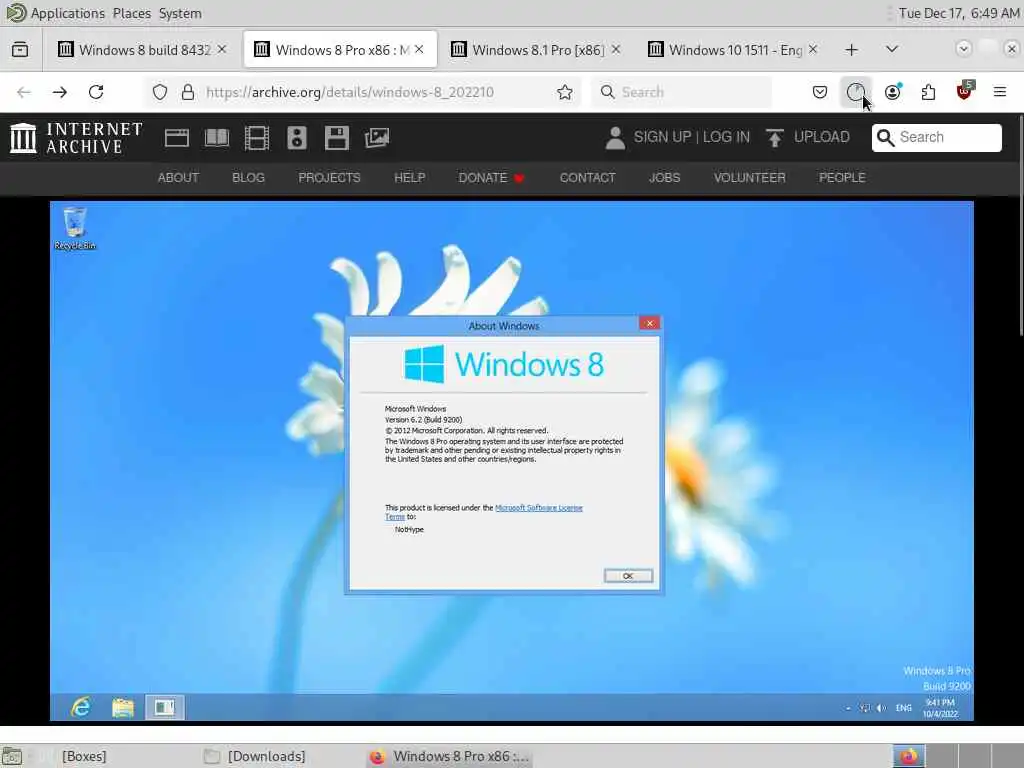The width and height of the screenshot is (1024, 768).
Task: Browse the Audio speaker icon
Action: point(296,138)
